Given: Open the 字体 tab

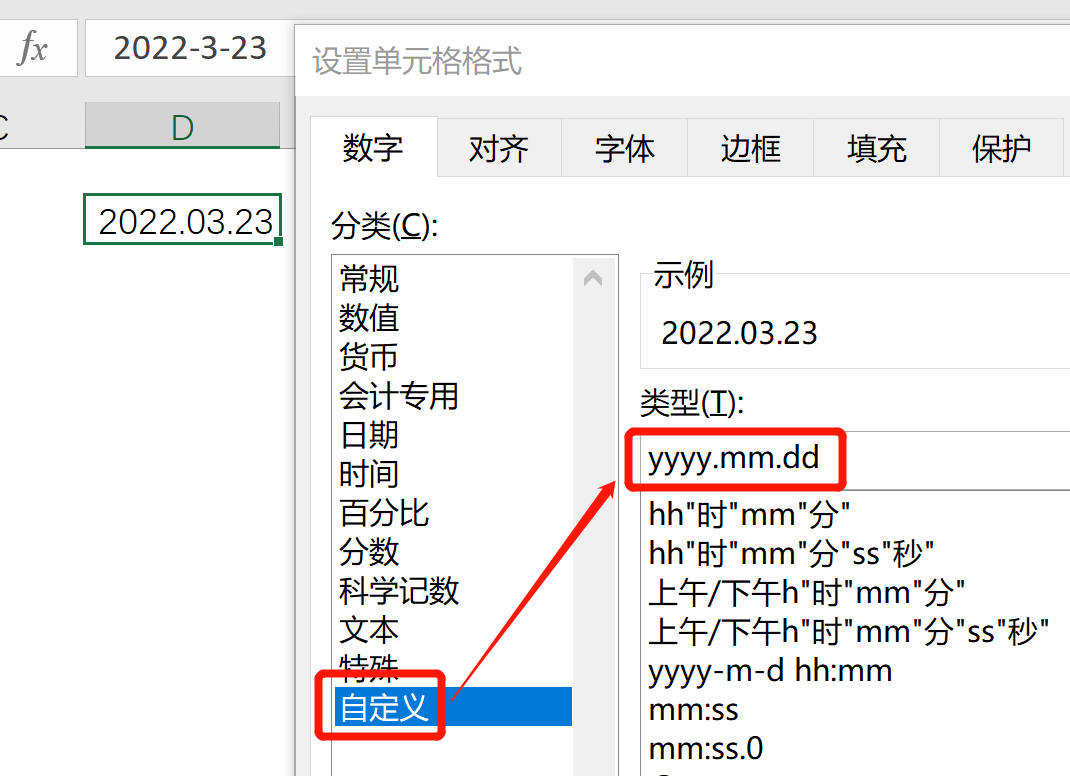Looking at the screenshot, I should pyautogui.click(x=624, y=148).
